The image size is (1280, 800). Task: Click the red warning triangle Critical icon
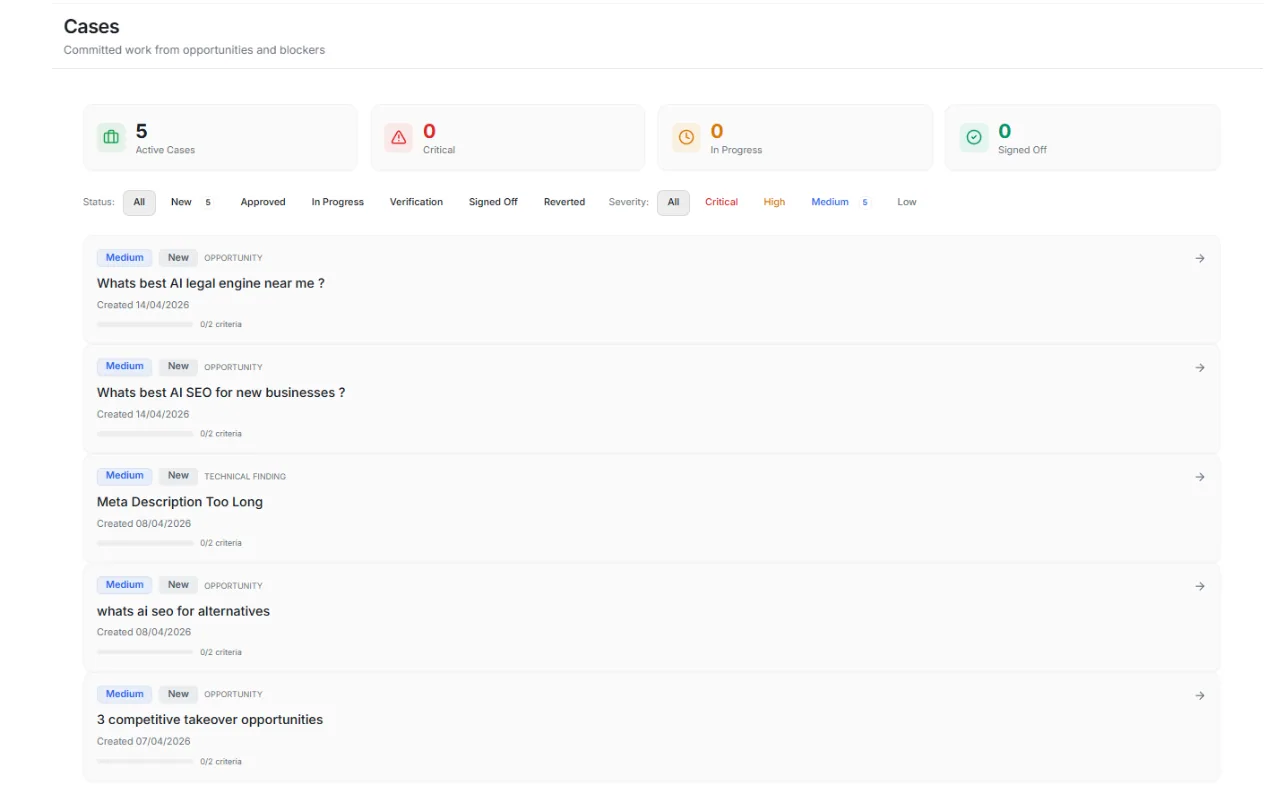(x=399, y=138)
